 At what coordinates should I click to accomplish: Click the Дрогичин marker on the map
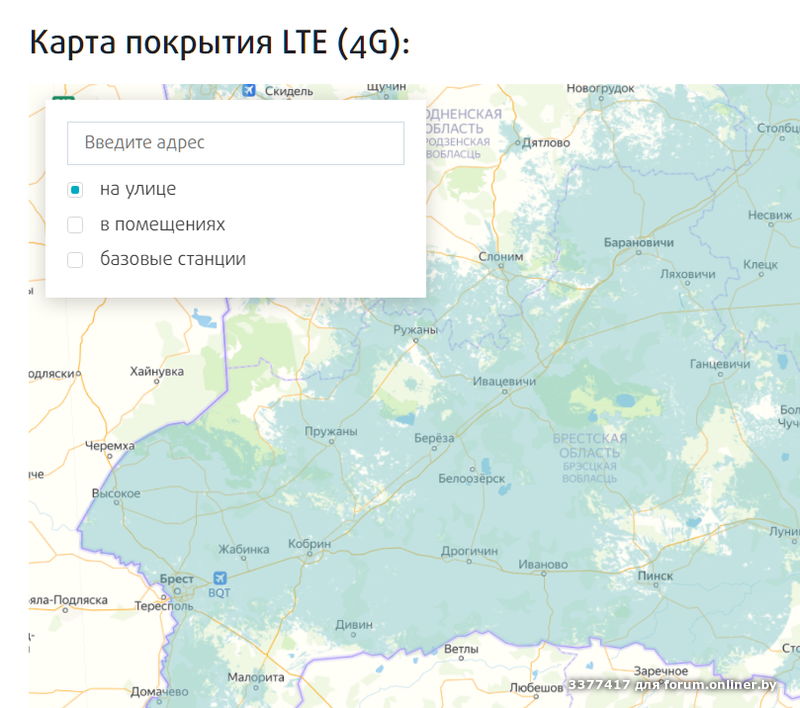(x=470, y=563)
